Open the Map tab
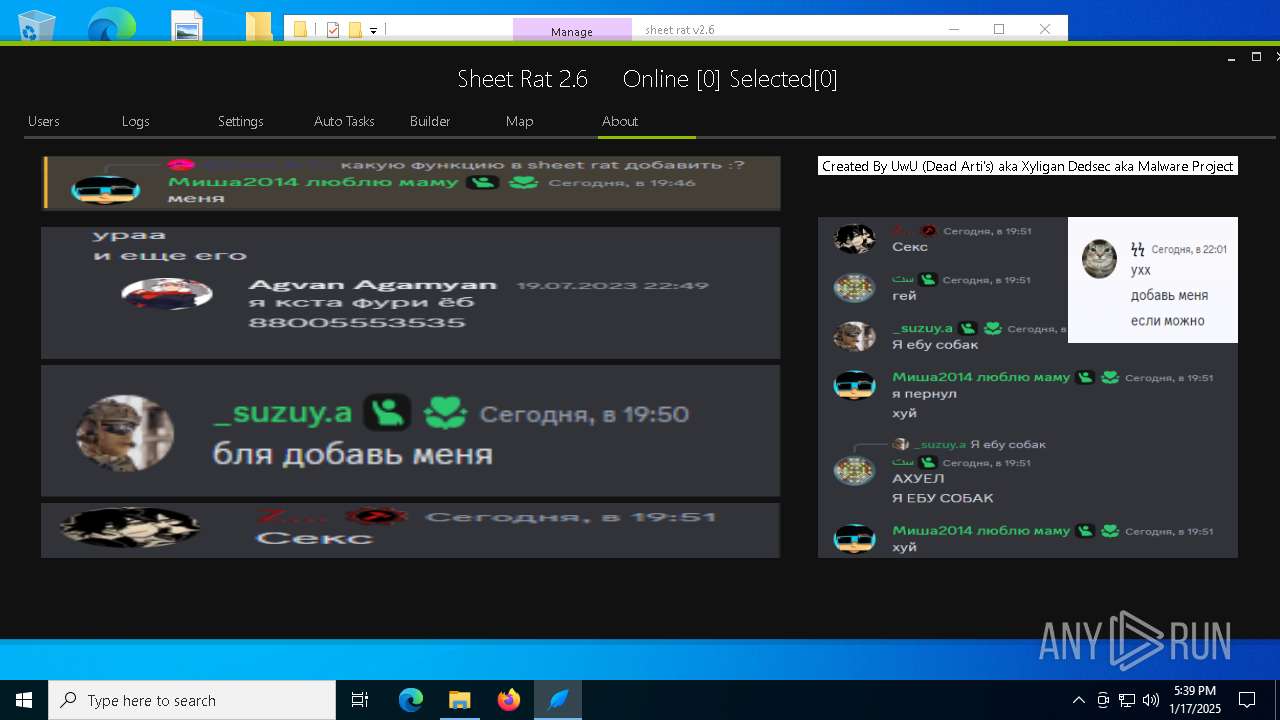This screenshot has width=1280, height=720. [520, 121]
